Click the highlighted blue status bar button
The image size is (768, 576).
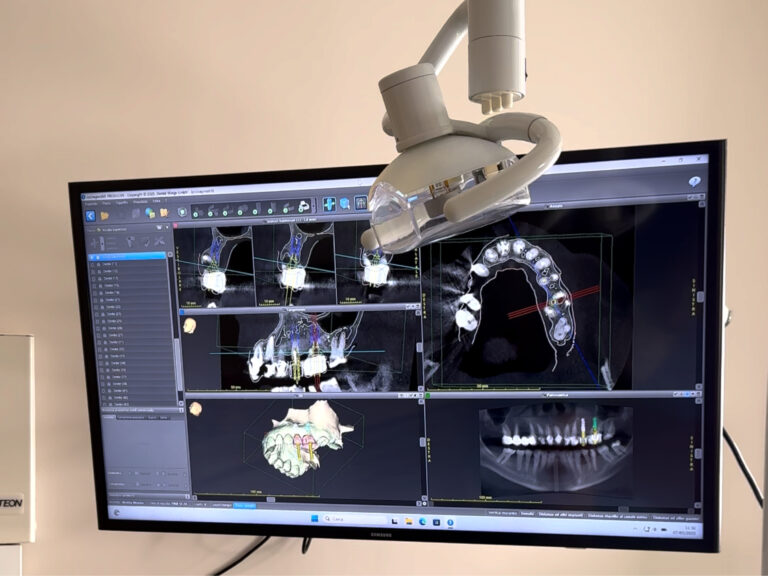pos(245,505)
